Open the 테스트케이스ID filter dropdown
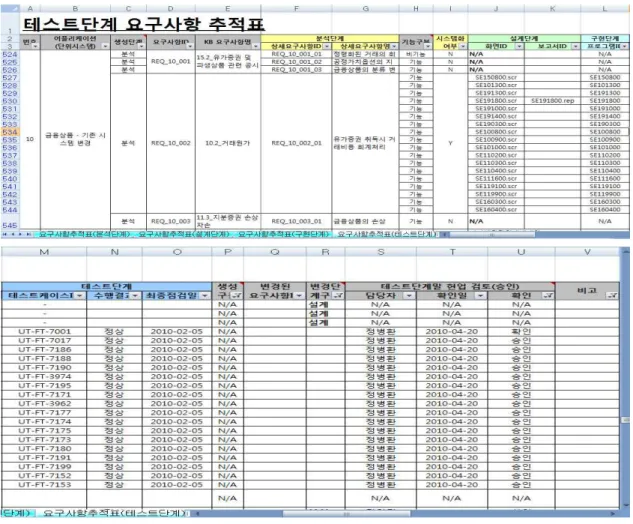633x524 pixels. (x=80, y=296)
